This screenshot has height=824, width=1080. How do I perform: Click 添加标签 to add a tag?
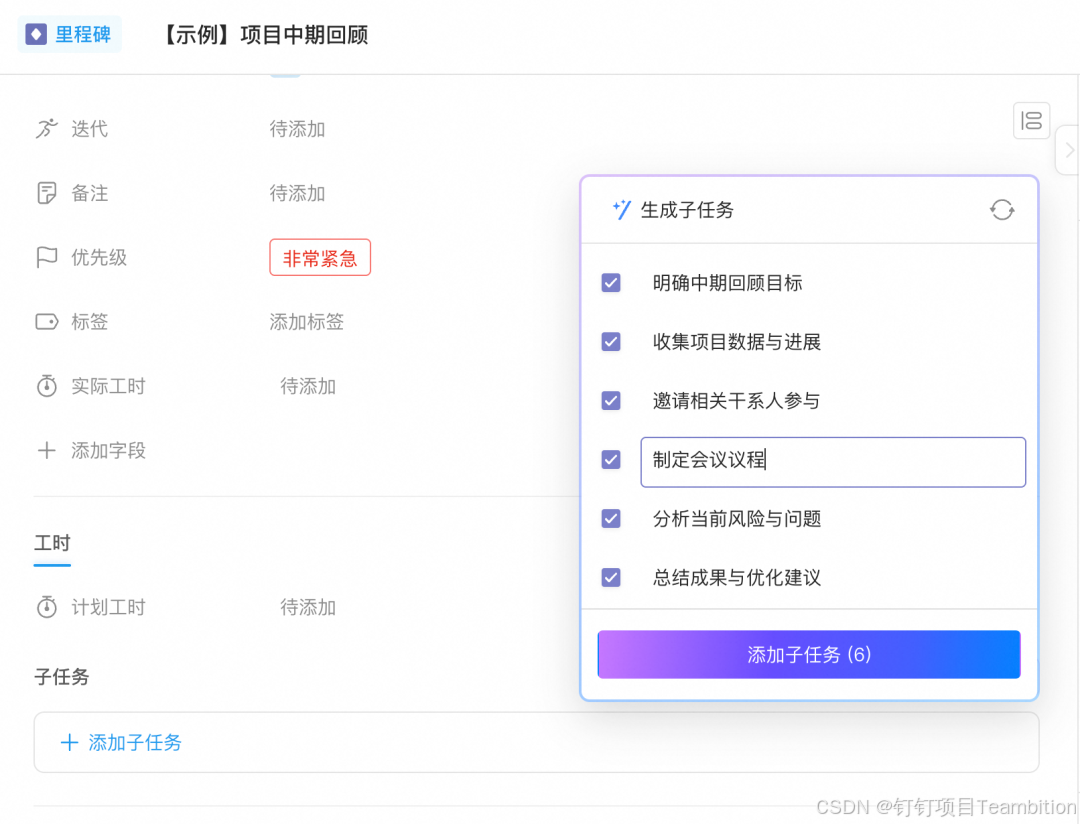(x=307, y=322)
